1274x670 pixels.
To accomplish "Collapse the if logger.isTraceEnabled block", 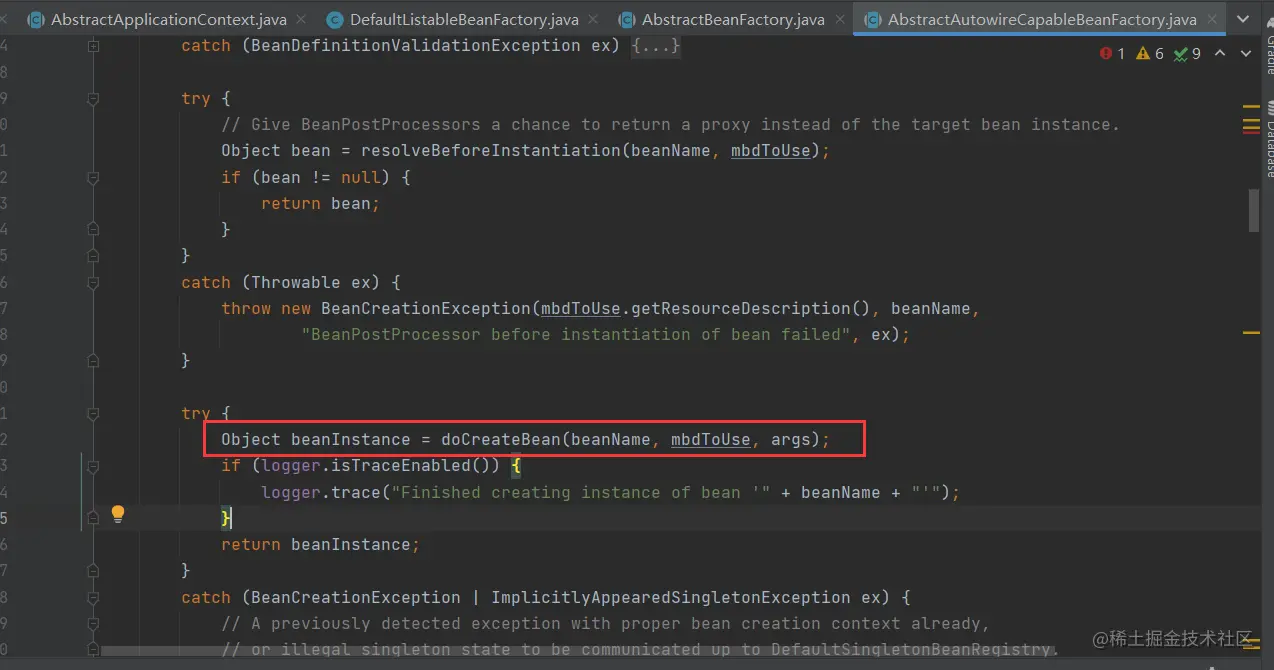I will 93,466.
